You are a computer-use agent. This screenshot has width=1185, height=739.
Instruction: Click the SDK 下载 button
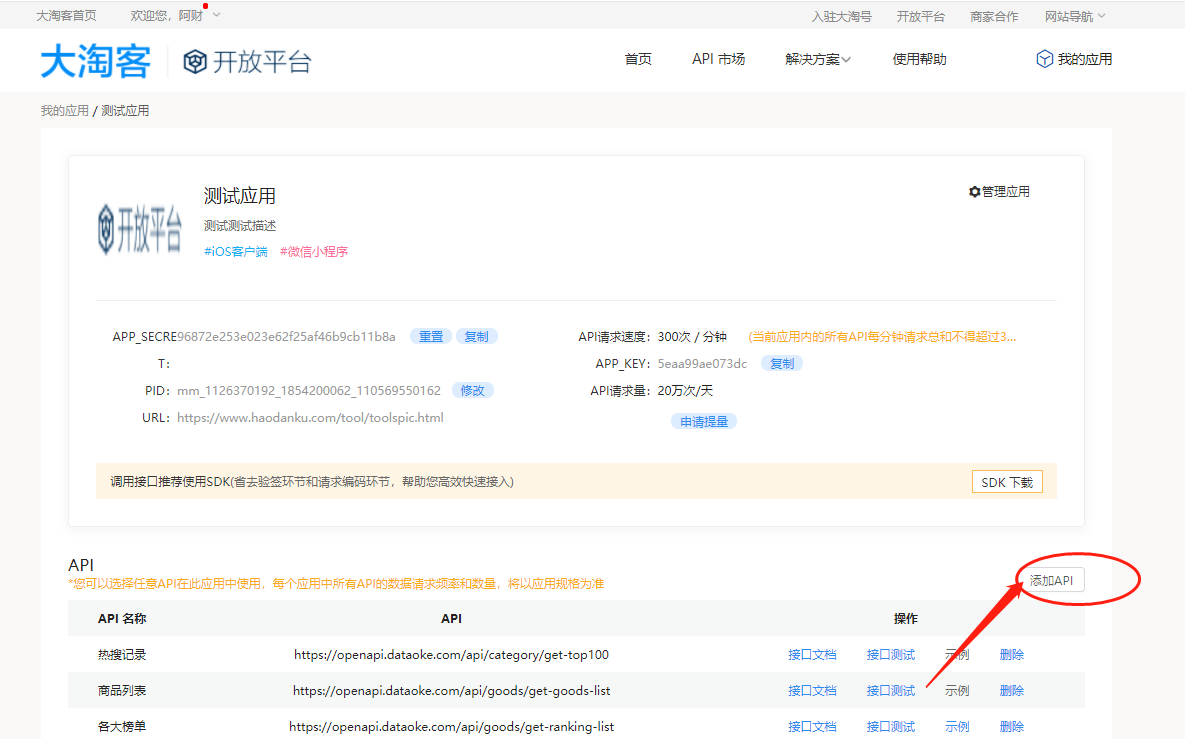pos(1007,482)
